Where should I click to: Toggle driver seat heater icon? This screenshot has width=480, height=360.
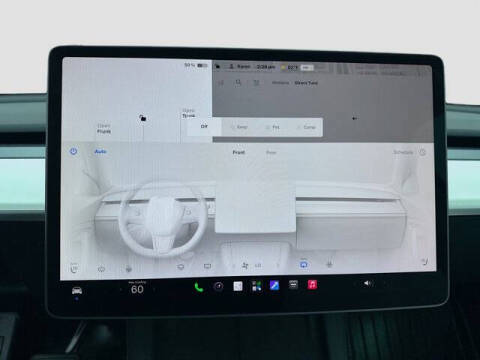[x=74, y=268]
